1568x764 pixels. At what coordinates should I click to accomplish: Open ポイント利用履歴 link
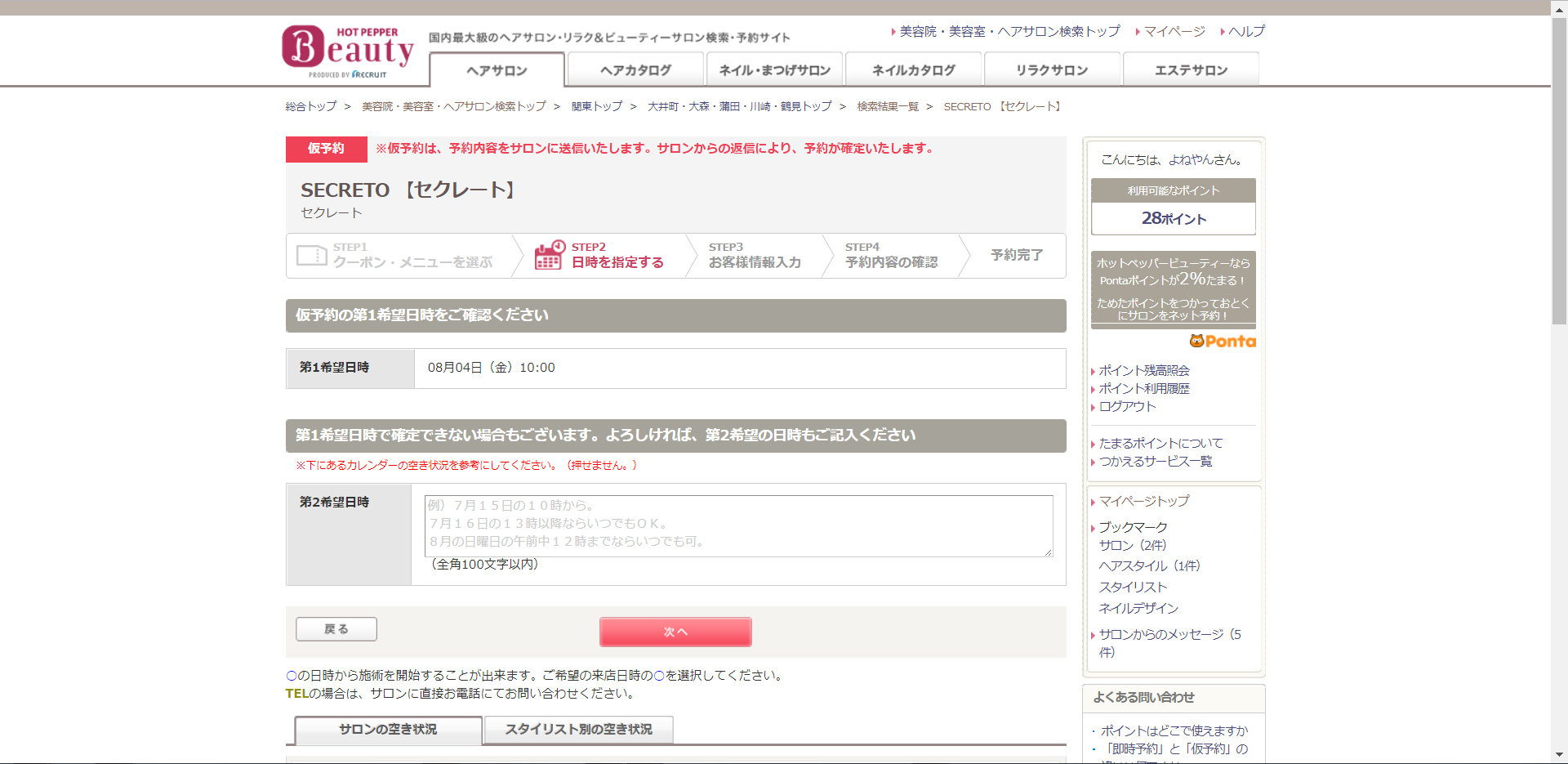(1144, 388)
